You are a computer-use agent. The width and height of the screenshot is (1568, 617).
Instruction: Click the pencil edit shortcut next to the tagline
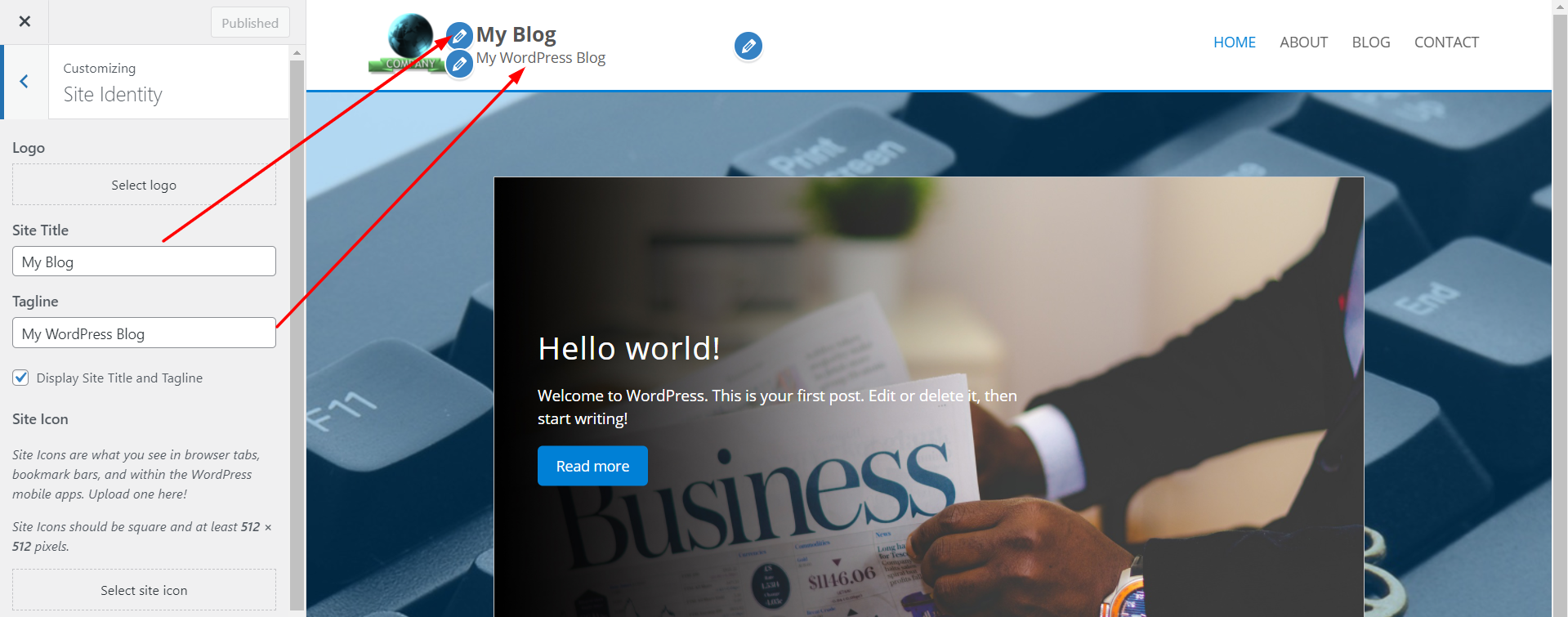[460, 63]
